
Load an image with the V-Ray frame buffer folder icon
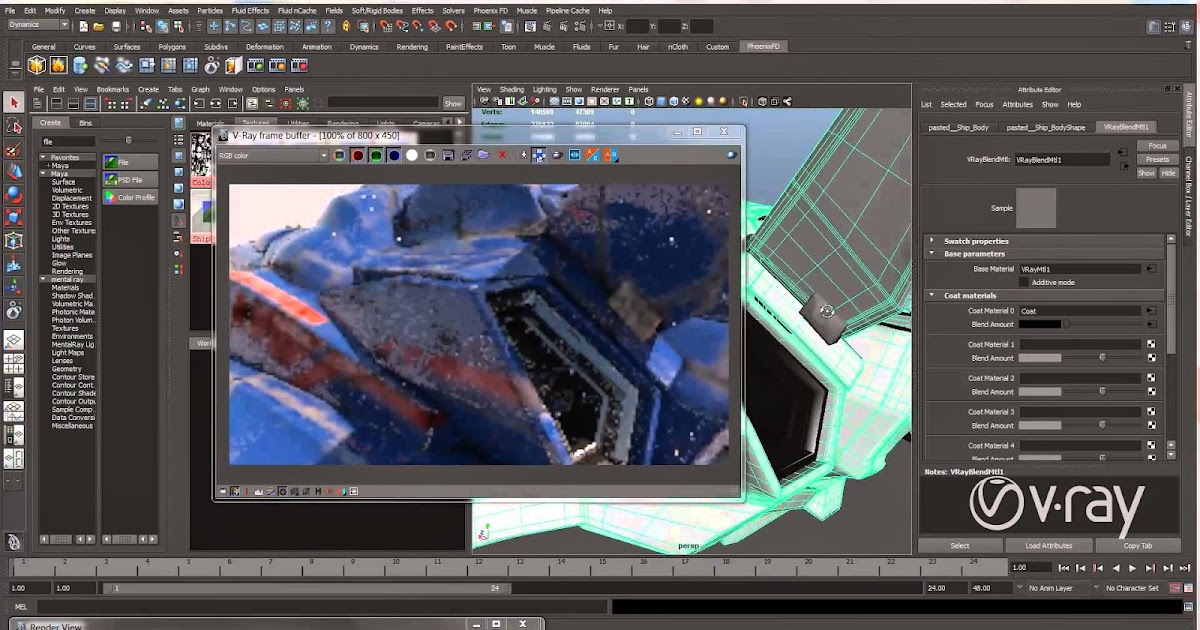tap(483, 155)
